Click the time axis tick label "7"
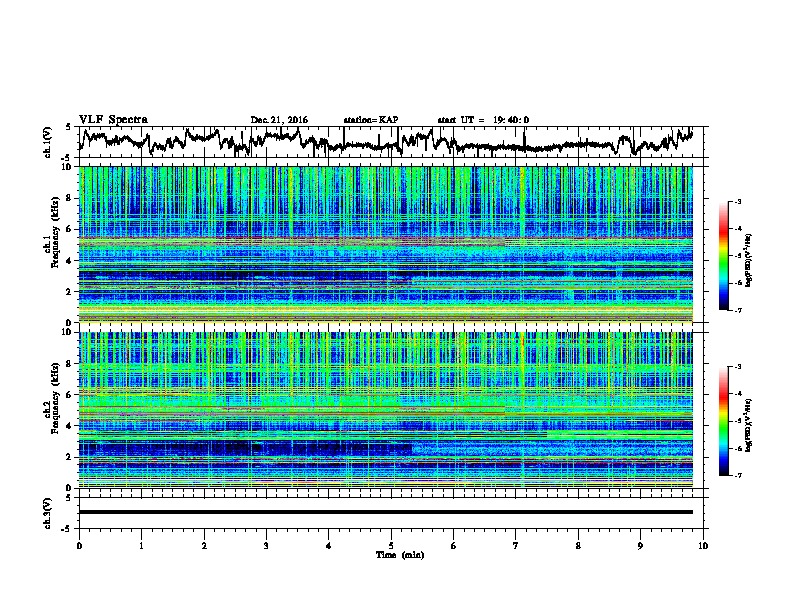This screenshot has height=612, width=792. coord(516,545)
